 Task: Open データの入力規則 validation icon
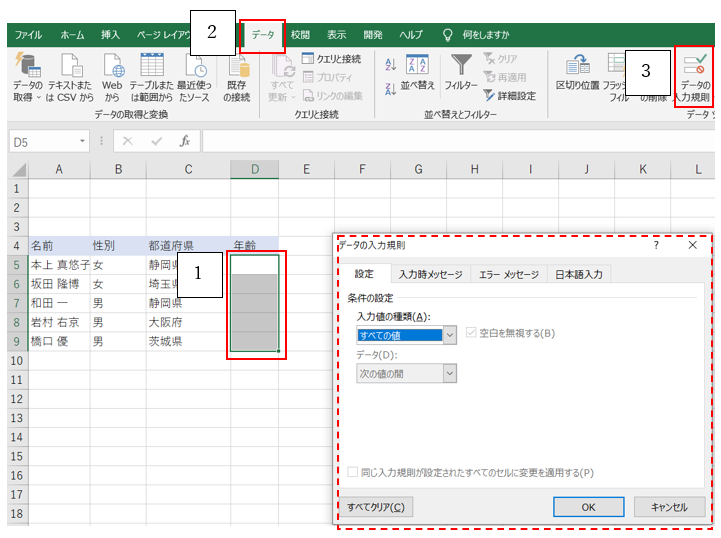click(693, 68)
